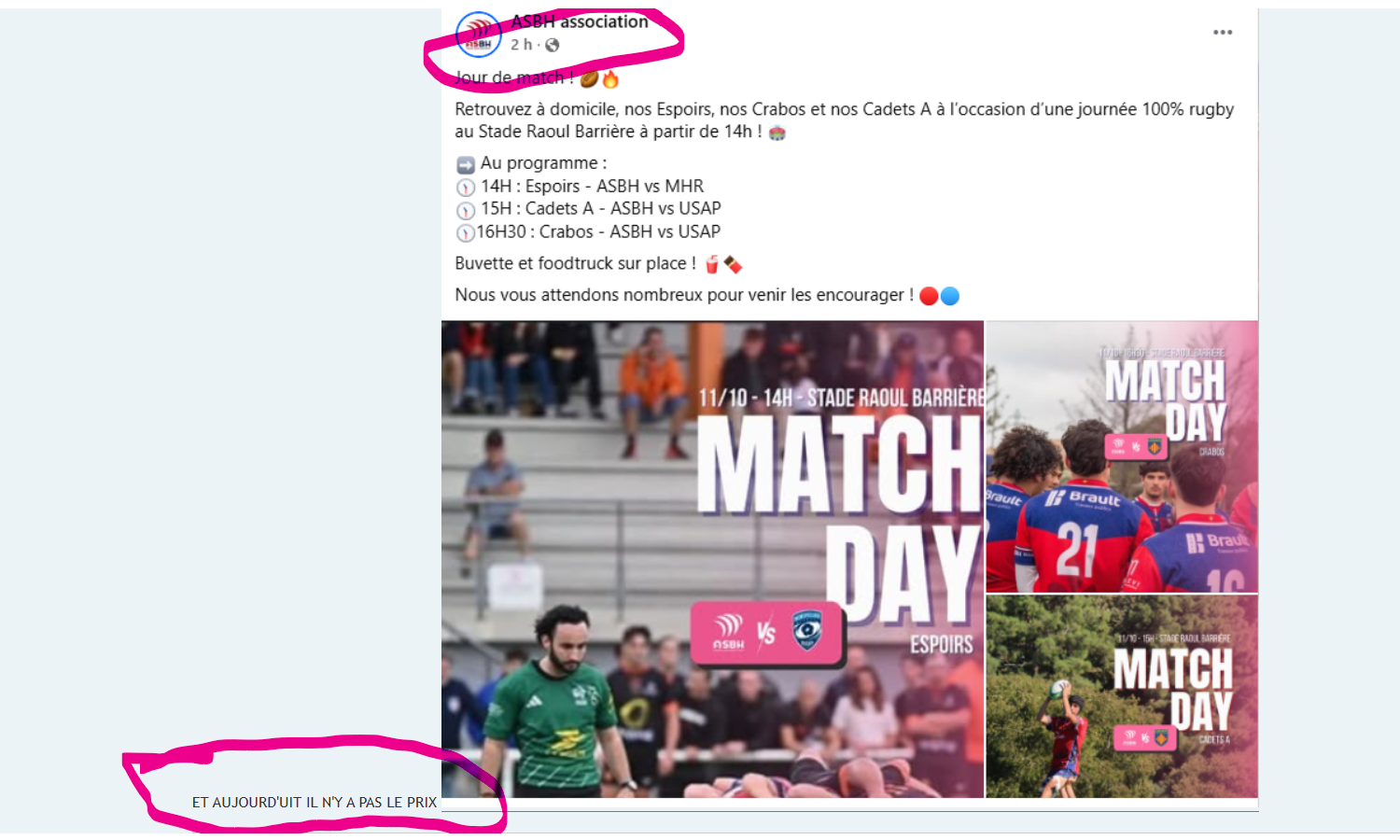Click the fire emoji in the post
This screenshot has width=1400, height=840.
tap(610, 78)
